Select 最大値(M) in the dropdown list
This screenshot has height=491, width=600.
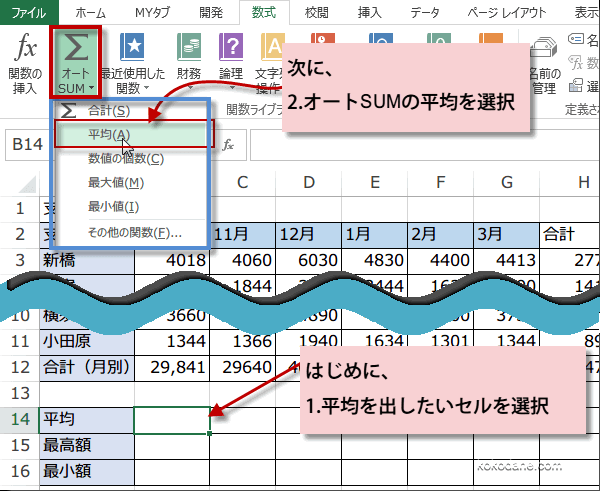116,183
